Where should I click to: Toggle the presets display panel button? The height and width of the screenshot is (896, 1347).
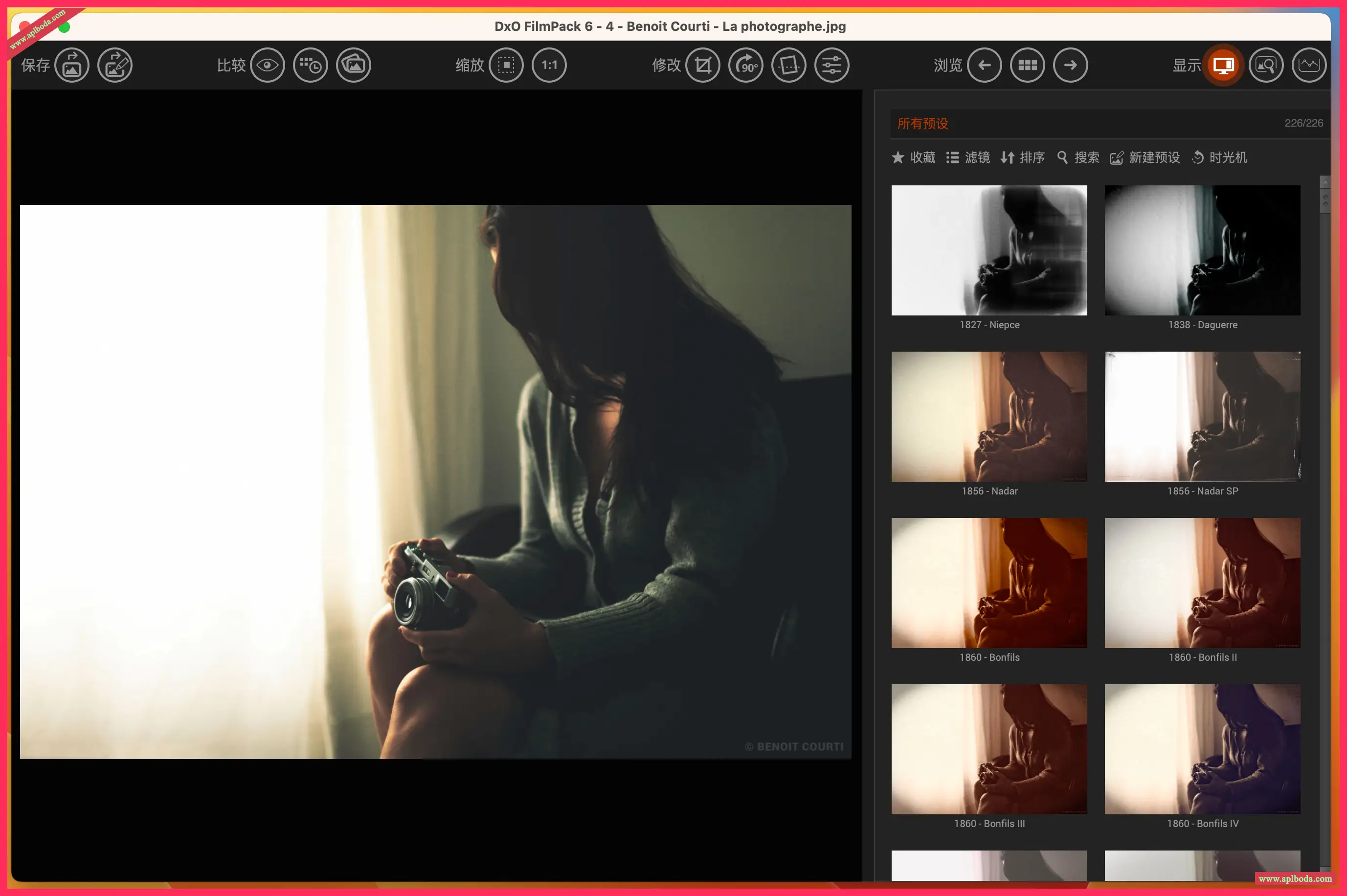(x=1223, y=65)
